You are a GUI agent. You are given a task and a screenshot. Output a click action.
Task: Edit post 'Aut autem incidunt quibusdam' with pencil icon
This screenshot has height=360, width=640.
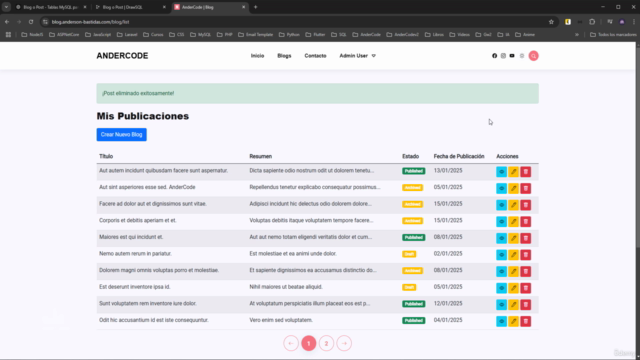(513, 172)
